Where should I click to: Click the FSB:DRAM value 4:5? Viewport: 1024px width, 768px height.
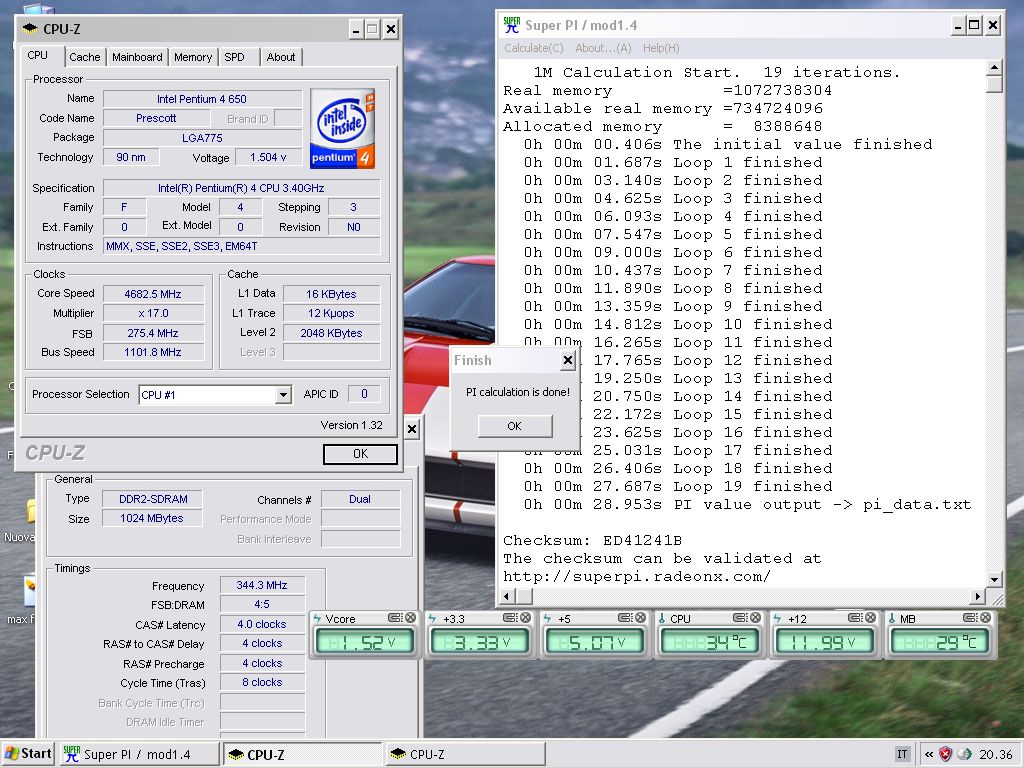pos(262,605)
